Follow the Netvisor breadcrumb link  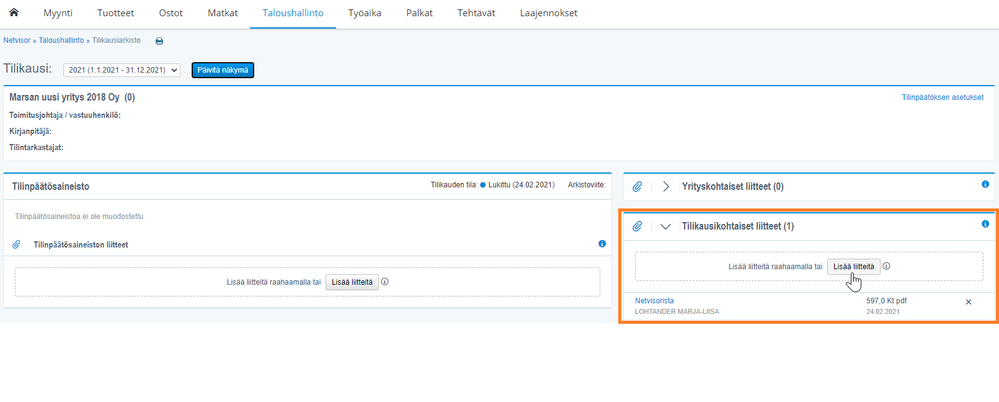tap(16, 40)
